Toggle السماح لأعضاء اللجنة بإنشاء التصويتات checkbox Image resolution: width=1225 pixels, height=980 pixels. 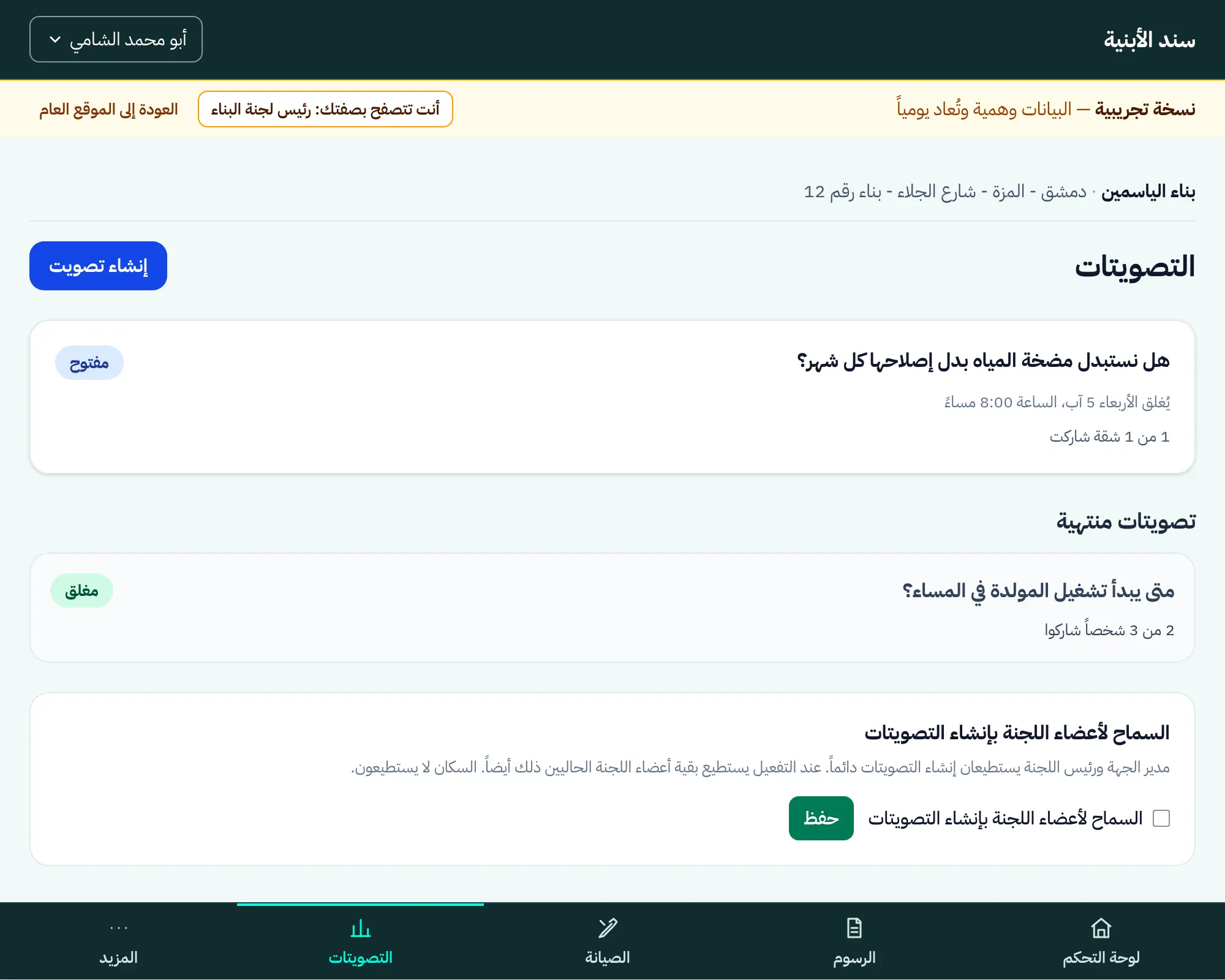coord(1161,818)
